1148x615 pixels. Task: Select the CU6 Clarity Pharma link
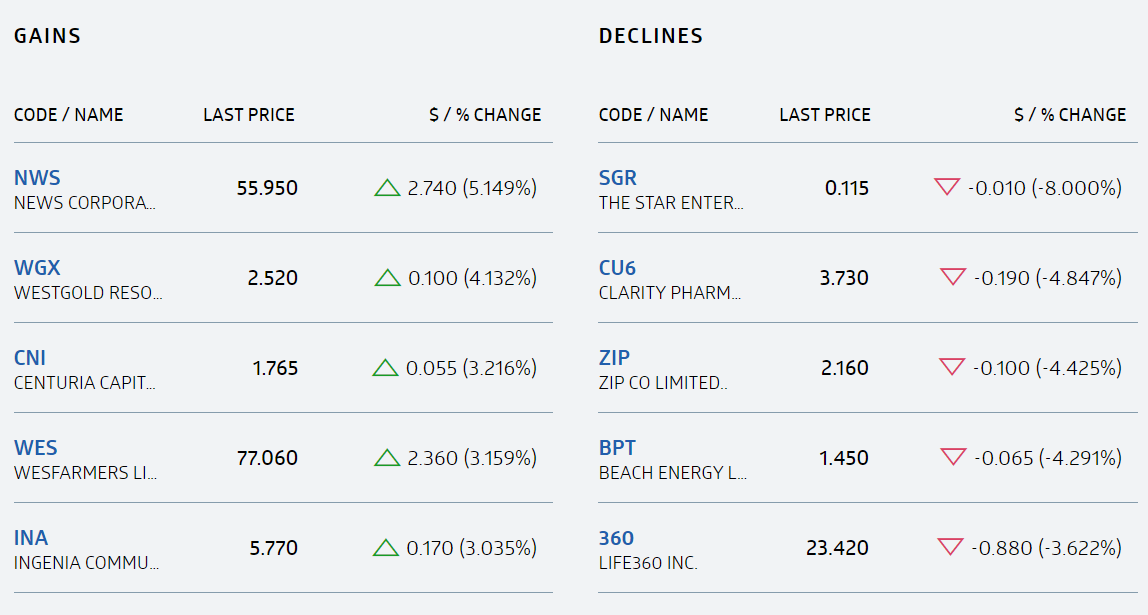point(617,268)
